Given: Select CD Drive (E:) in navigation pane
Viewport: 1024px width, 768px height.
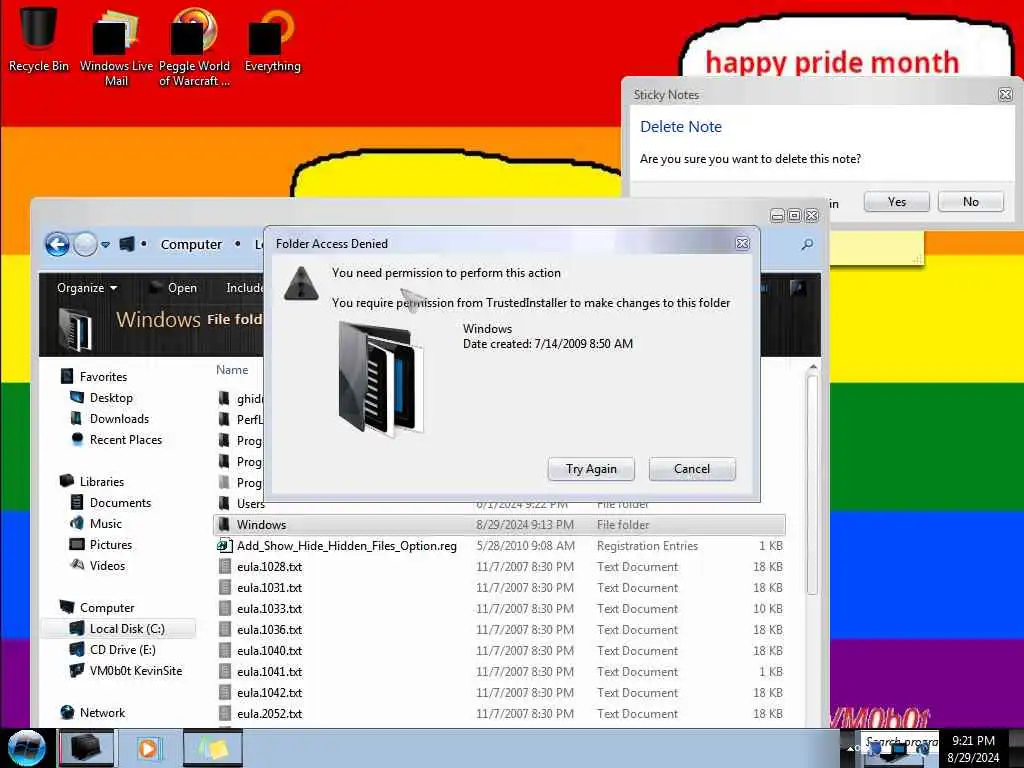Looking at the screenshot, I should [x=113, y=649].
